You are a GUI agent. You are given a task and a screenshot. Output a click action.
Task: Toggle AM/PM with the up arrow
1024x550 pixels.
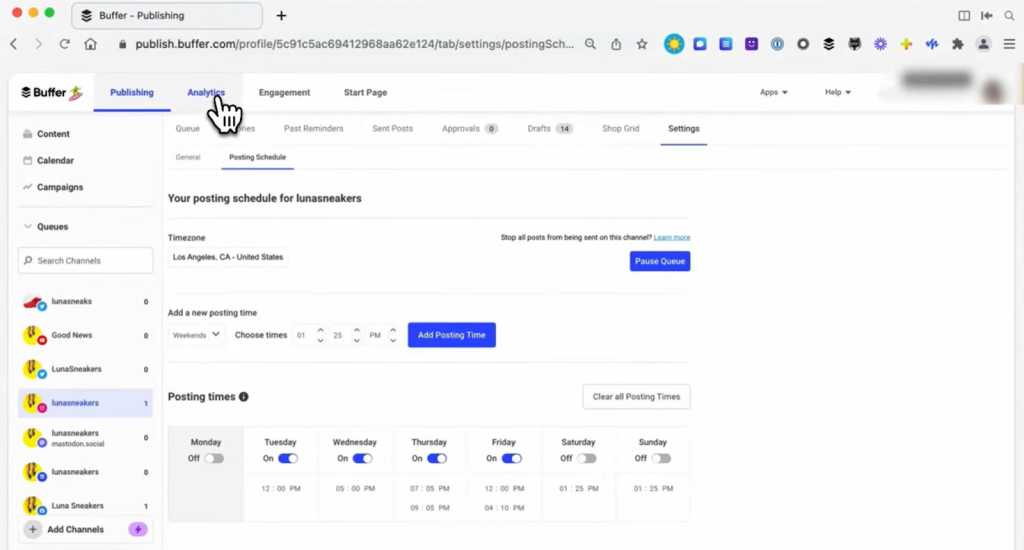(x=392, y=330)
